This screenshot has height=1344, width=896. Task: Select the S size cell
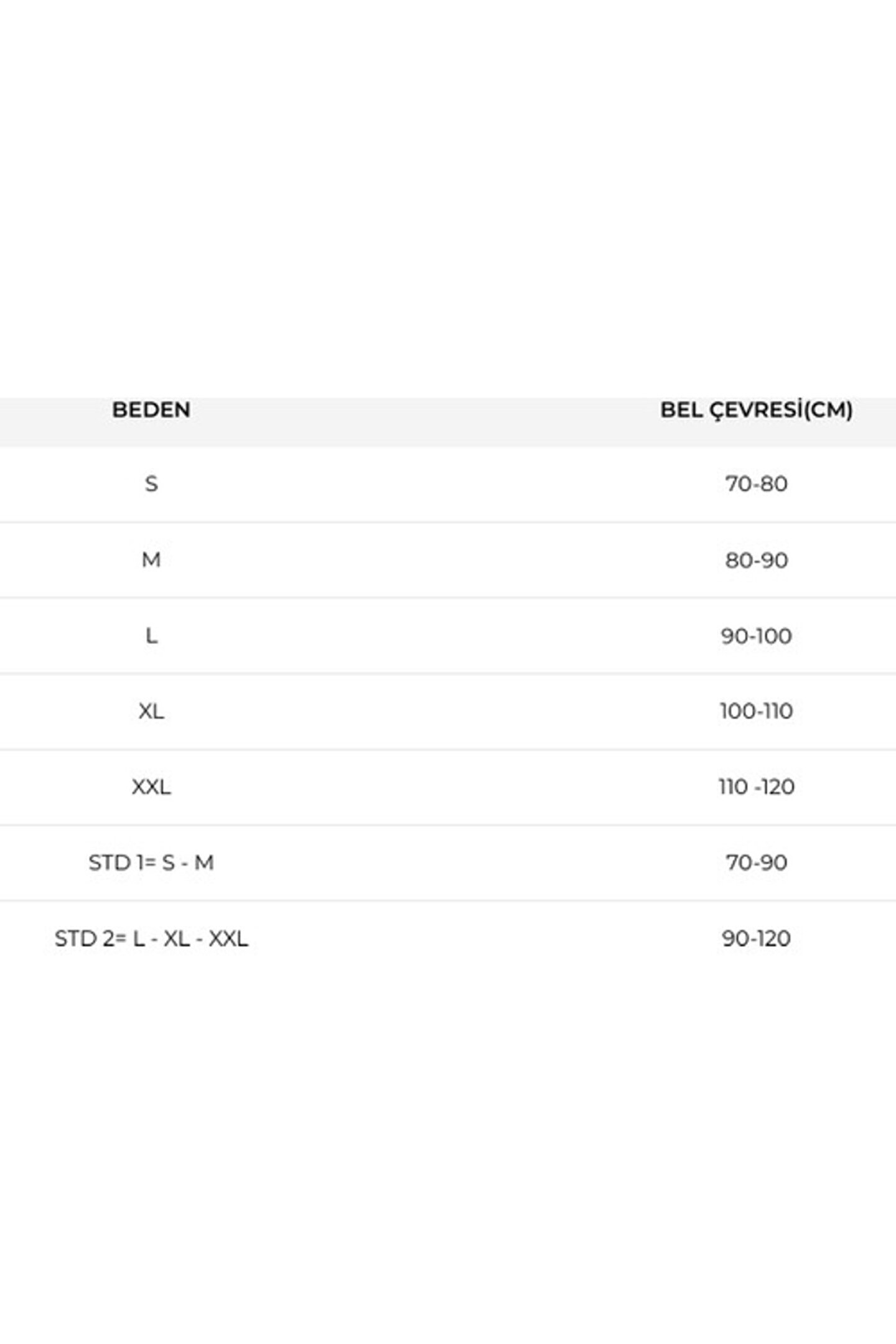click(151, 484)
